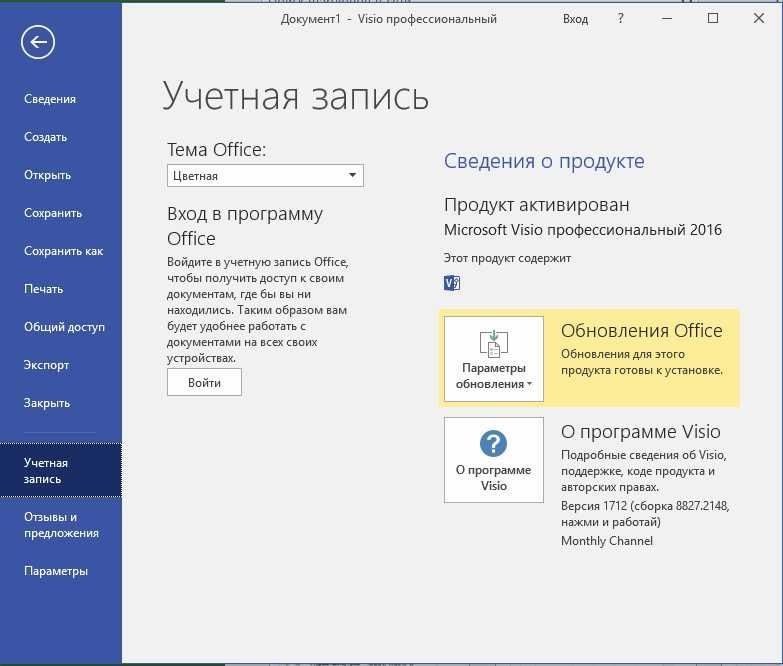Expand the Тема Office dropdown
Image resolution: width=783 pixels, height=666 pixels.
[265, 176]
